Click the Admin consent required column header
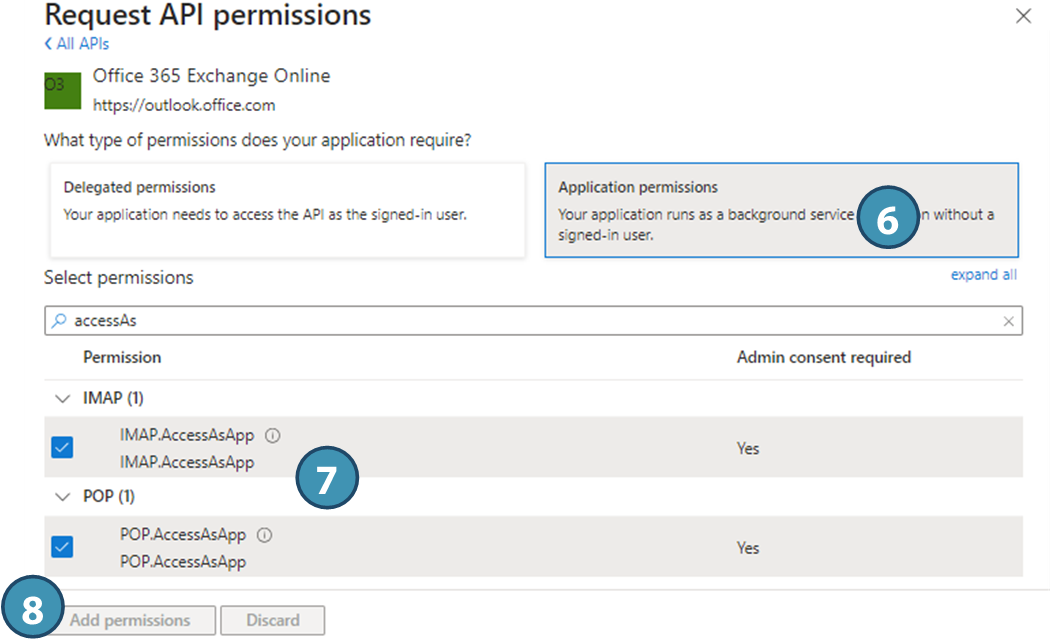Image resolution: width=1050 pixels, height=640 pixels. [x=823, y=357]
